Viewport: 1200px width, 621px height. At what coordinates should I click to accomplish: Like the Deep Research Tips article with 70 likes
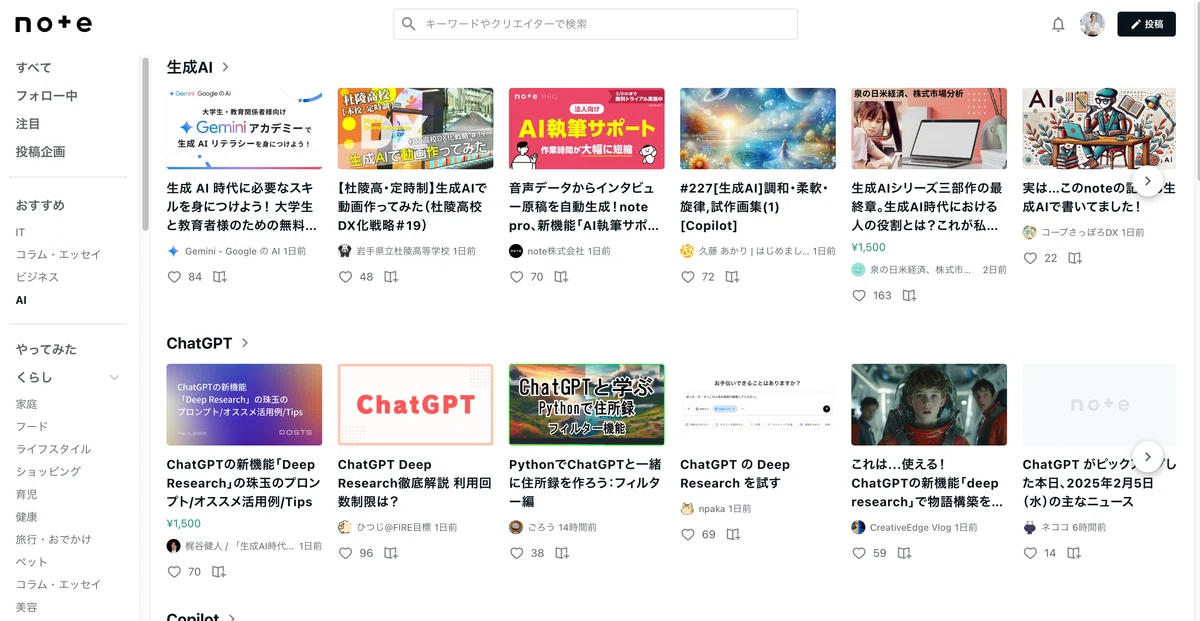coord(174,572)
